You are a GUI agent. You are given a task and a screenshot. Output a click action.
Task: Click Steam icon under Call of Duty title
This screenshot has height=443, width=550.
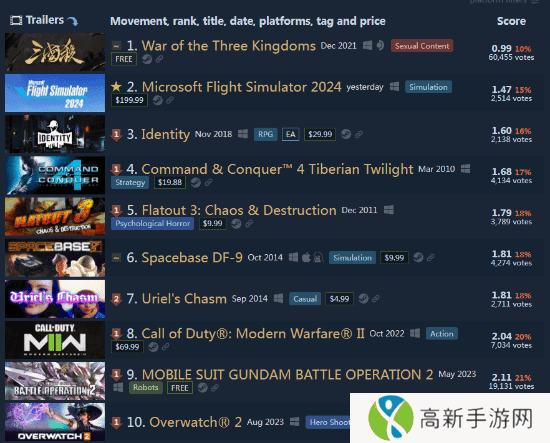pos(153,347)
